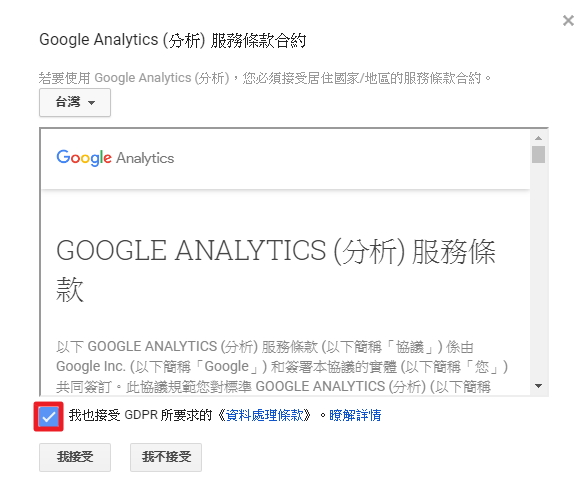Screen dimensions: 588x500
Task: Close the terms of service dialog
Action: tap(568, 20)
